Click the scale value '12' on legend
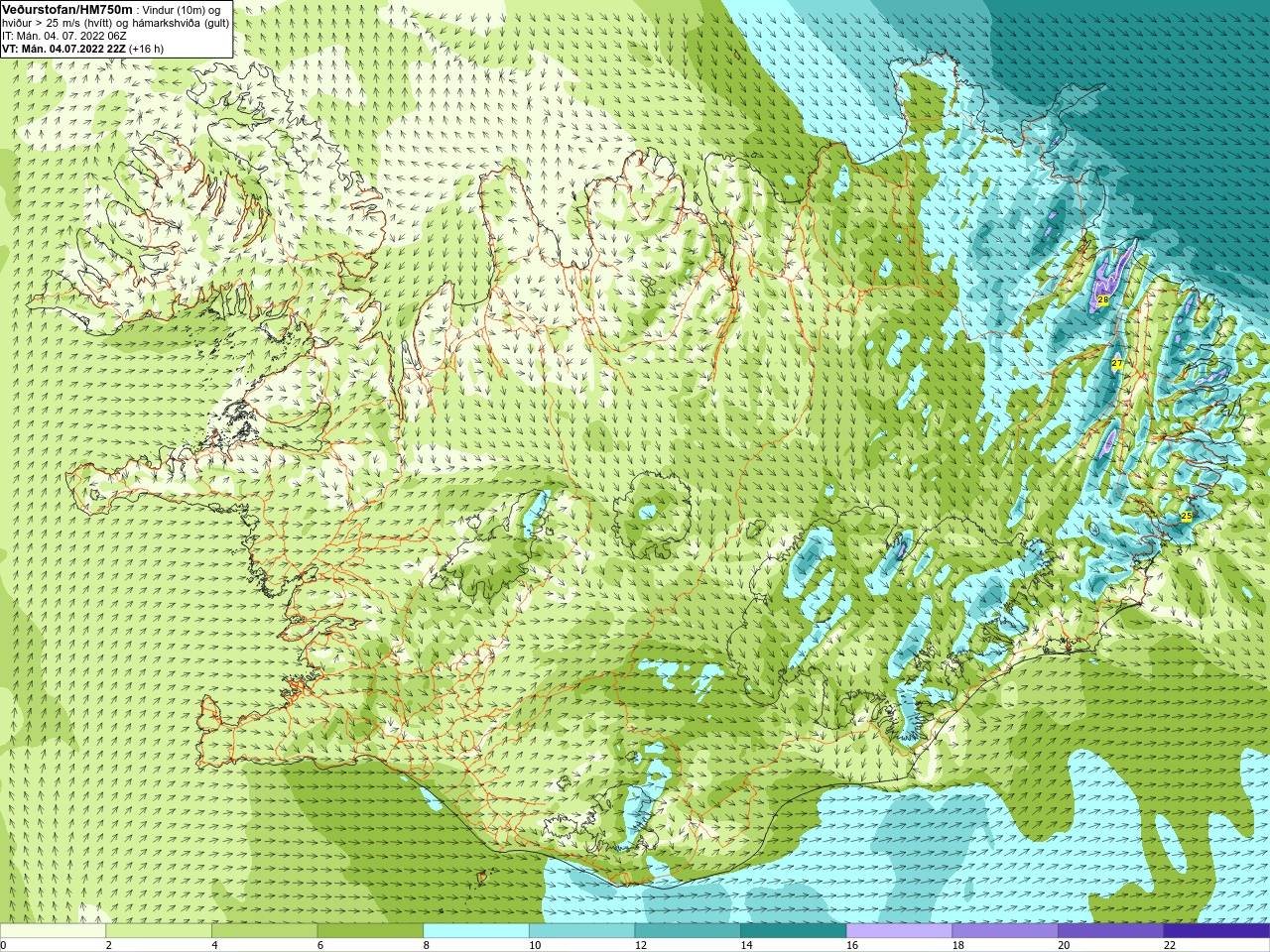Viewport: 1270px width, 952px height. 641,945
